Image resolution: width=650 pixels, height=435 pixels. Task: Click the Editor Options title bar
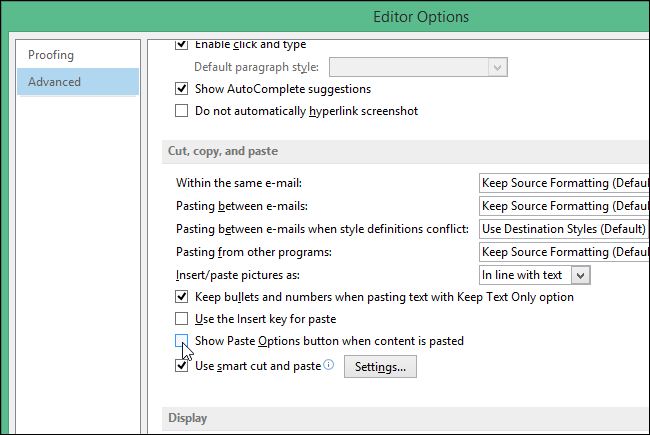(420, 17)
